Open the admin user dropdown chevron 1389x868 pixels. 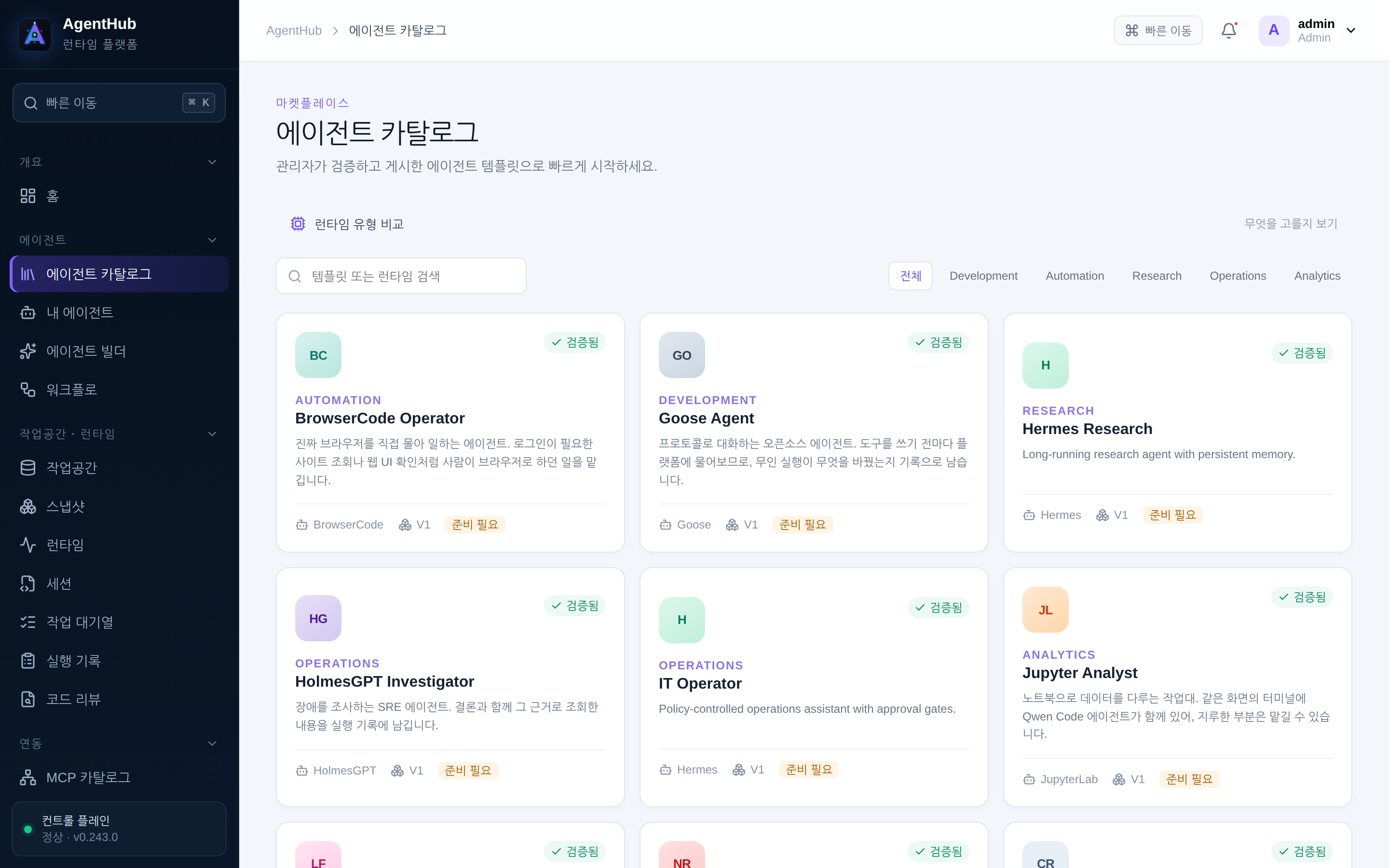pyautogui.click(x=1350, y=30)
